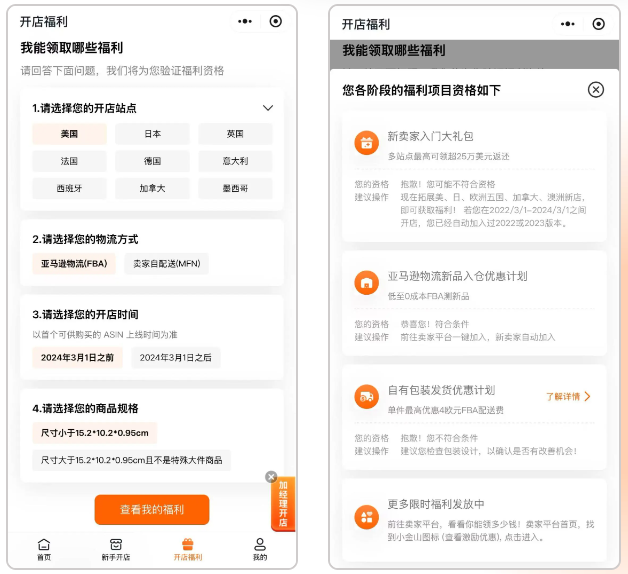Click 抱歉！您不符合条件 status text
The image size is (628, 574).
click(x=439, y=438)
